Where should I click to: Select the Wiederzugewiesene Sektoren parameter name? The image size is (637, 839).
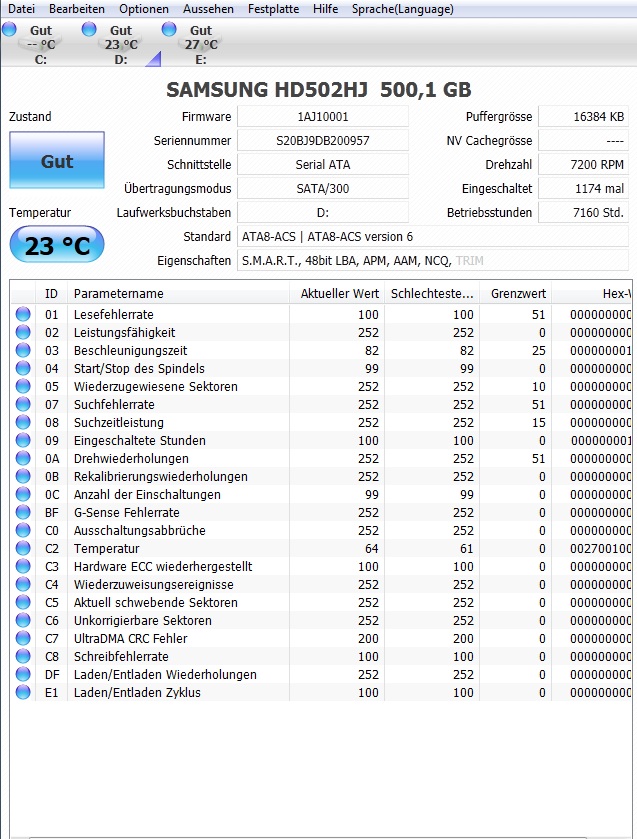pos(156,386)
